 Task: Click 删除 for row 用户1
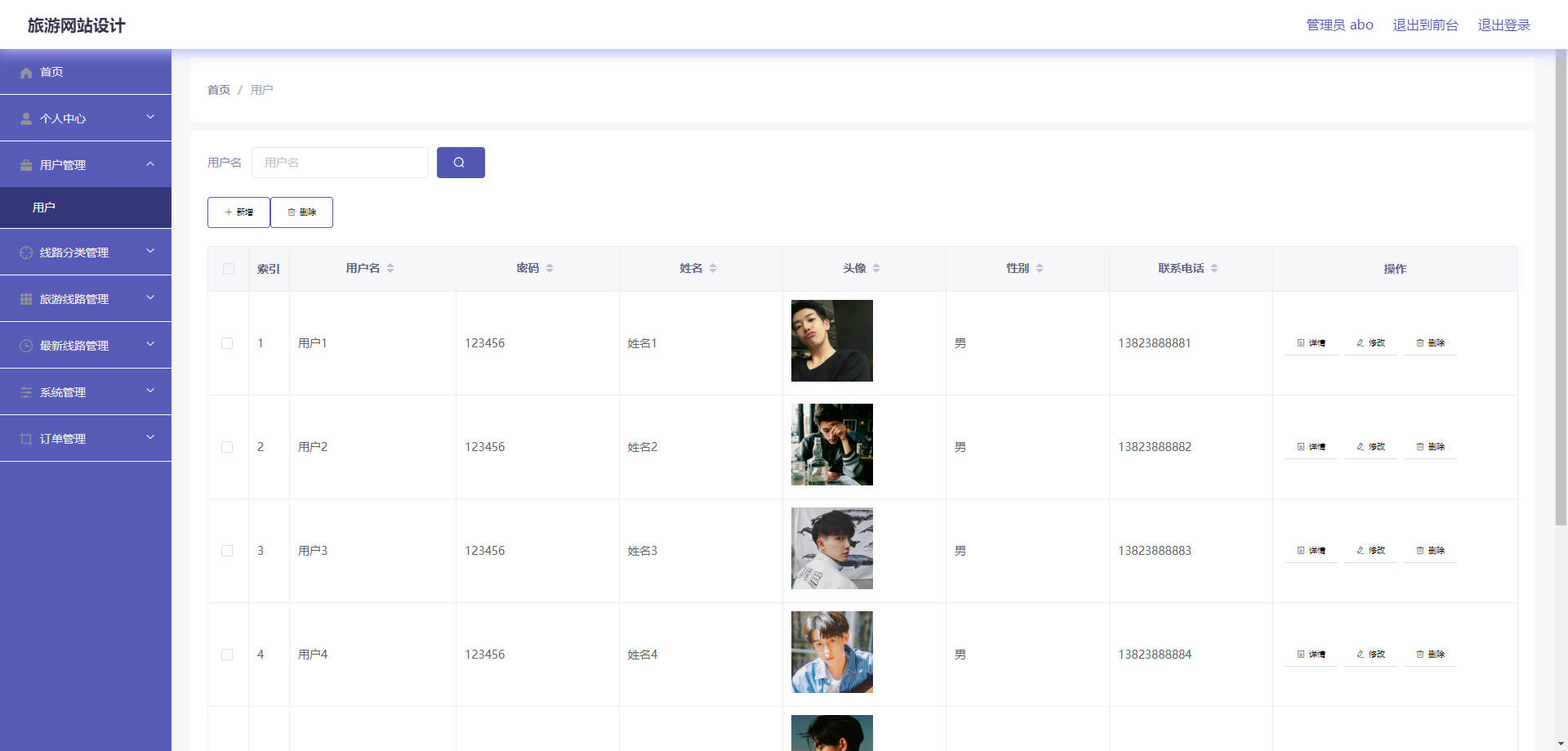[1430, 343]
